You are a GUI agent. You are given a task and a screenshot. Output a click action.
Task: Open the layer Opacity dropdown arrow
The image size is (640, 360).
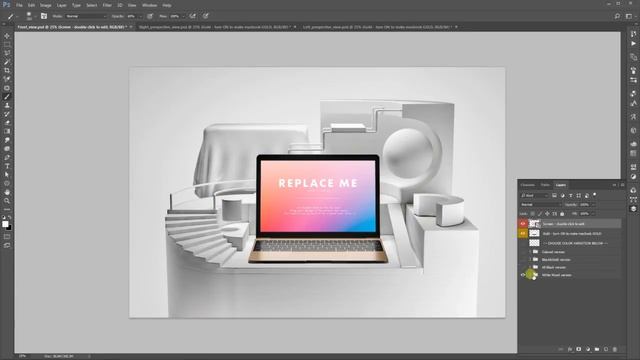tap(593, 204)
